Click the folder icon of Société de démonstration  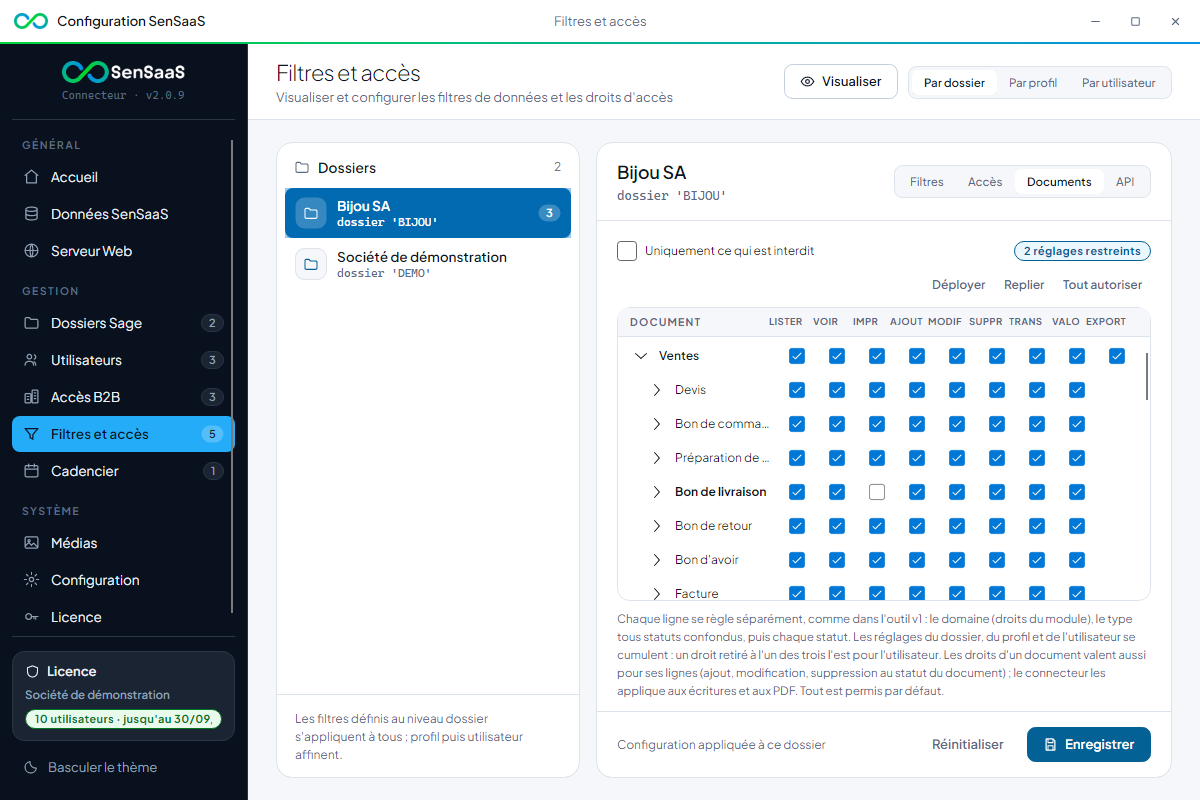pyautogui.click(x=311, y=264)
